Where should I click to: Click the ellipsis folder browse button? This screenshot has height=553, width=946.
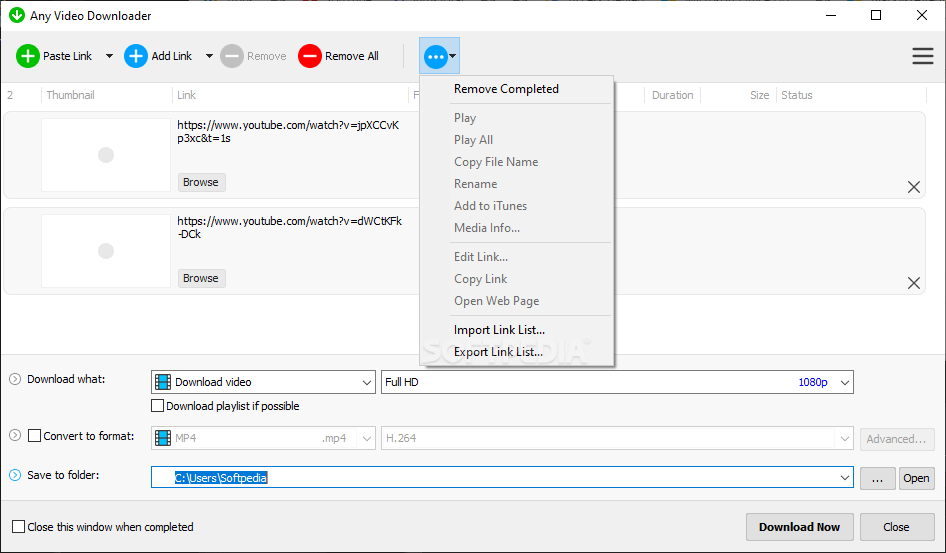(878, 478)
